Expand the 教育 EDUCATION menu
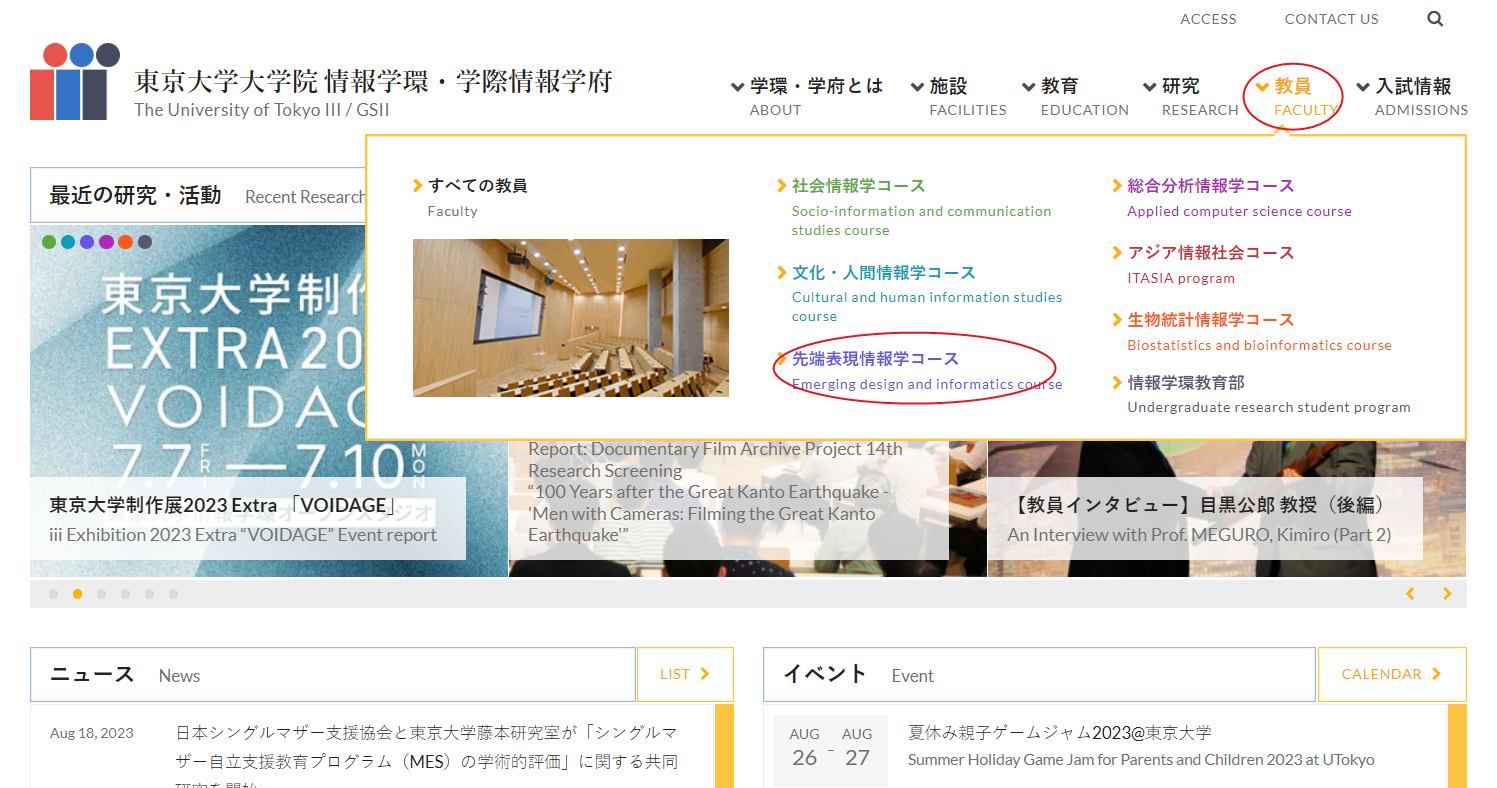The height and width of the screenshot is (788, 1497). tap(1075, 97)
